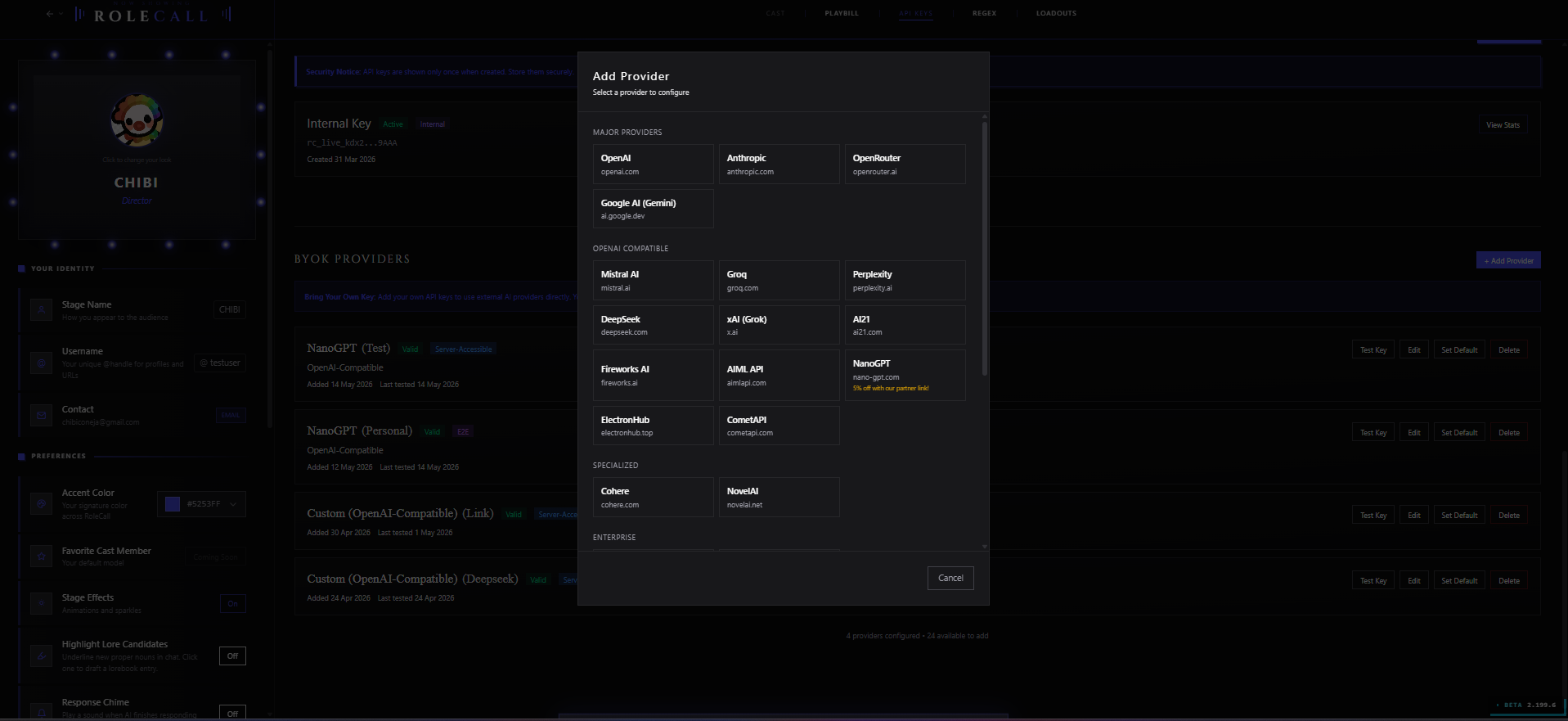Edit the Custom (Deepseek) provider

click(x=1414, y=581)
